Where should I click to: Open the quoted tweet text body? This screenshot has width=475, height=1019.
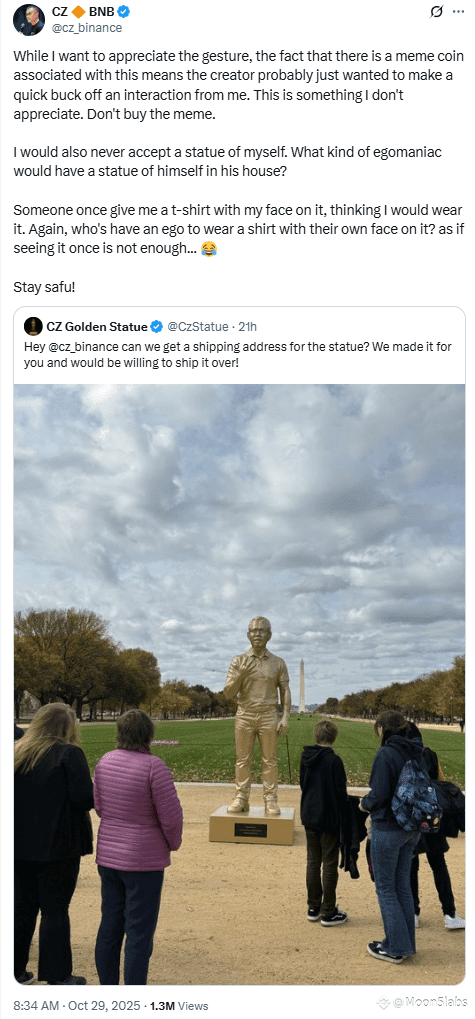238,354
